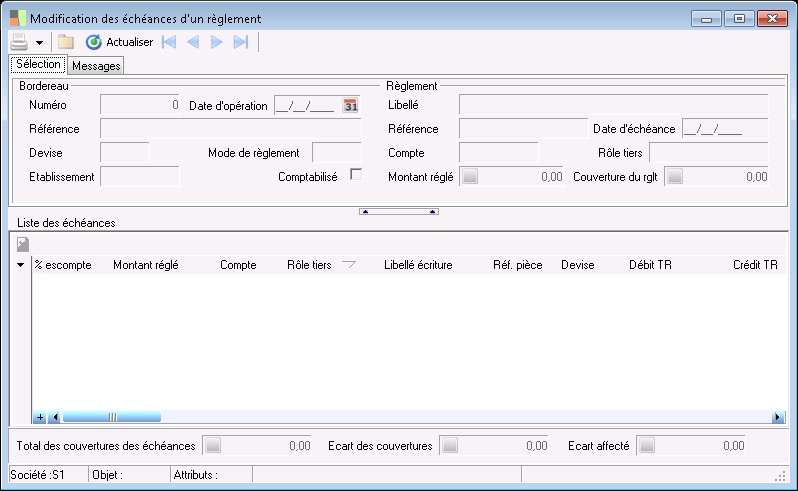Sort by the % escompte column
Image resolution: width=798 pixels, height=491 pixels.
tap(63, 265)
